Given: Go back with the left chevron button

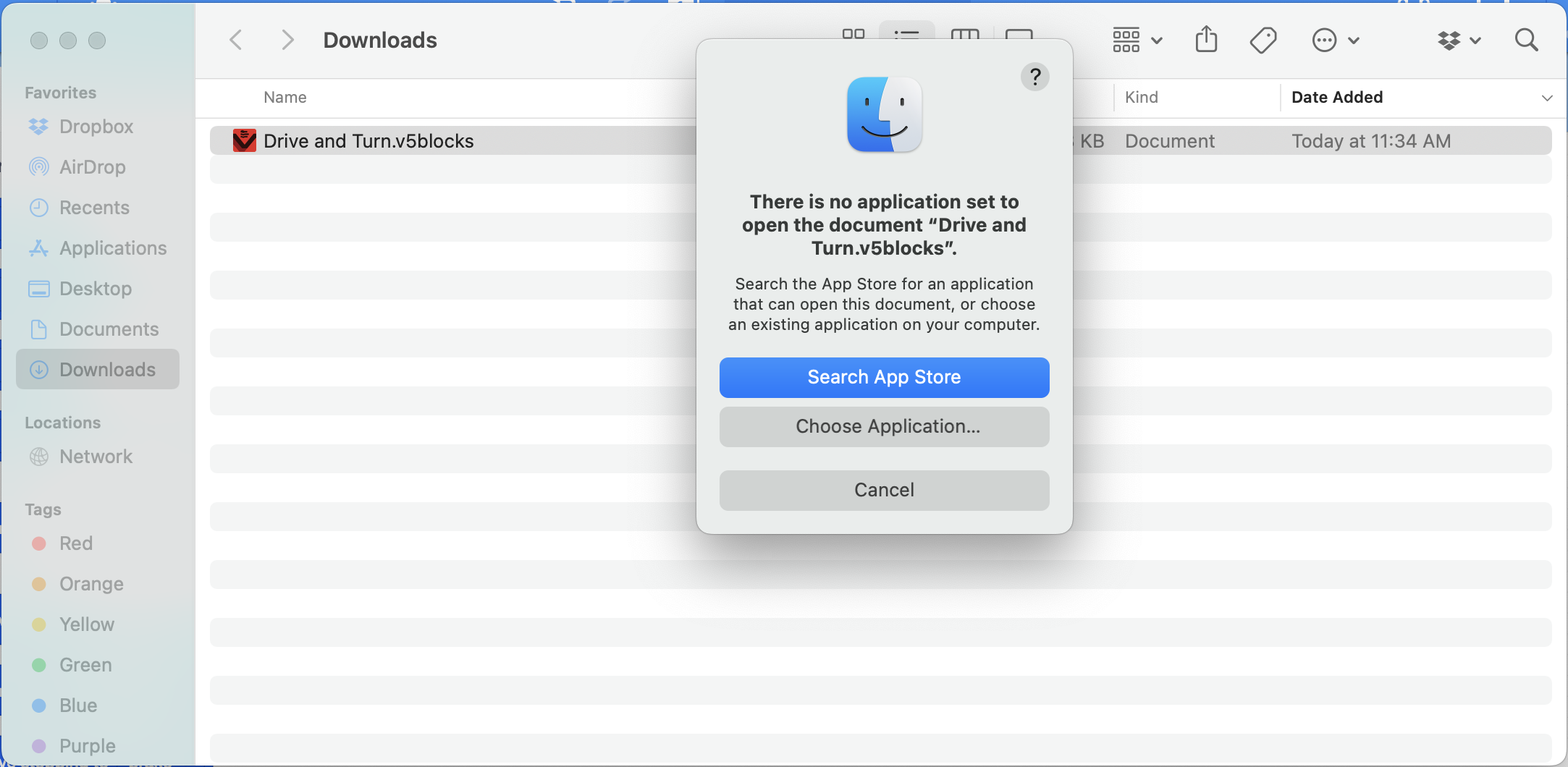Looking at the screenshot, I should (236, 40).
